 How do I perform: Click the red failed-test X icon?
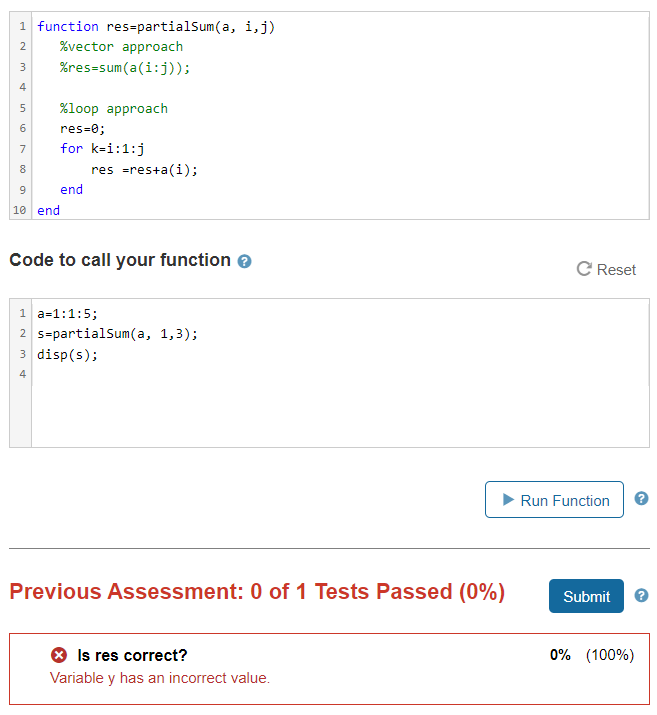(x=59, y=655)
